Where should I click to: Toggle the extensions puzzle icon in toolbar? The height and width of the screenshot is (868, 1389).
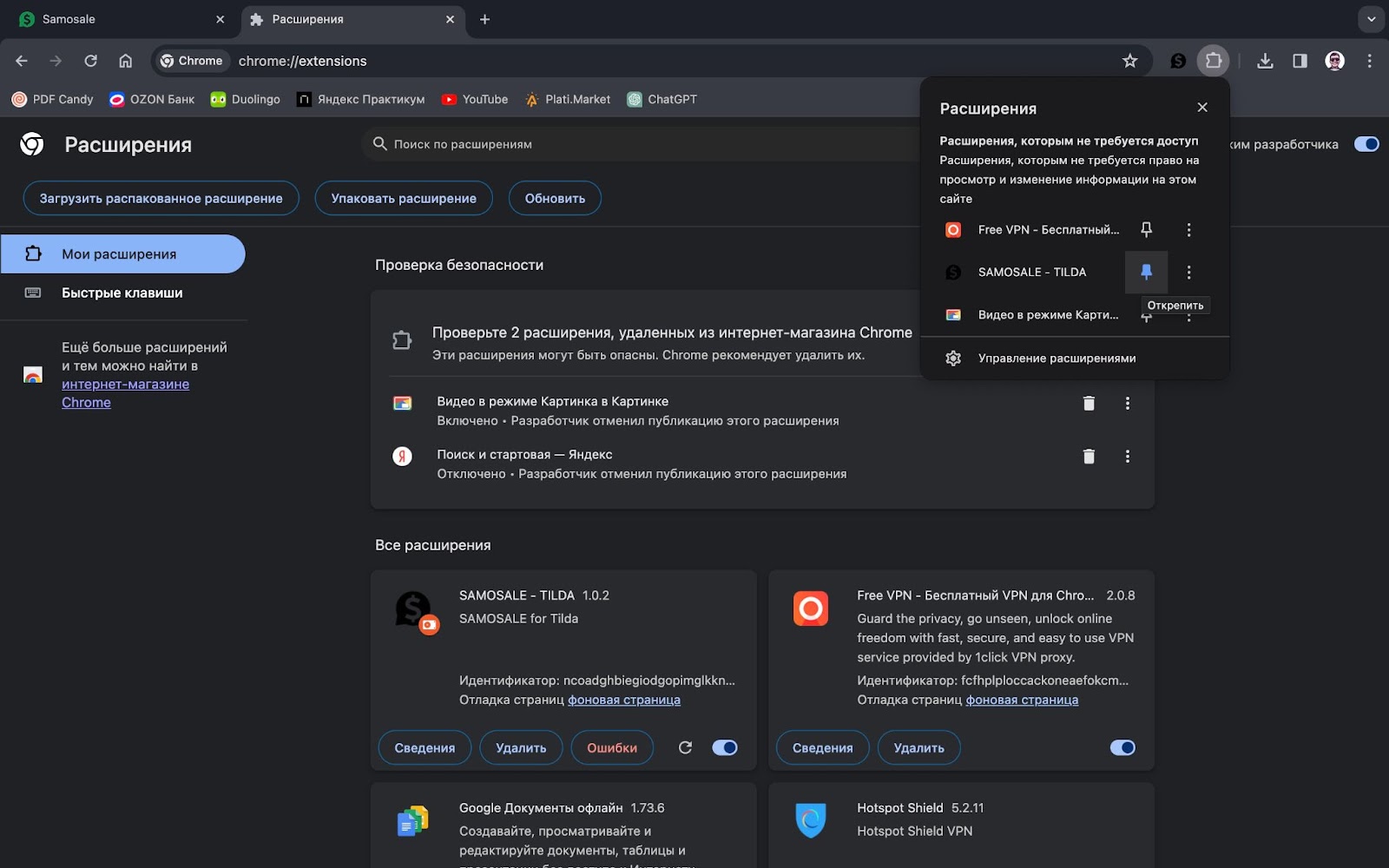pos(1214,61)
